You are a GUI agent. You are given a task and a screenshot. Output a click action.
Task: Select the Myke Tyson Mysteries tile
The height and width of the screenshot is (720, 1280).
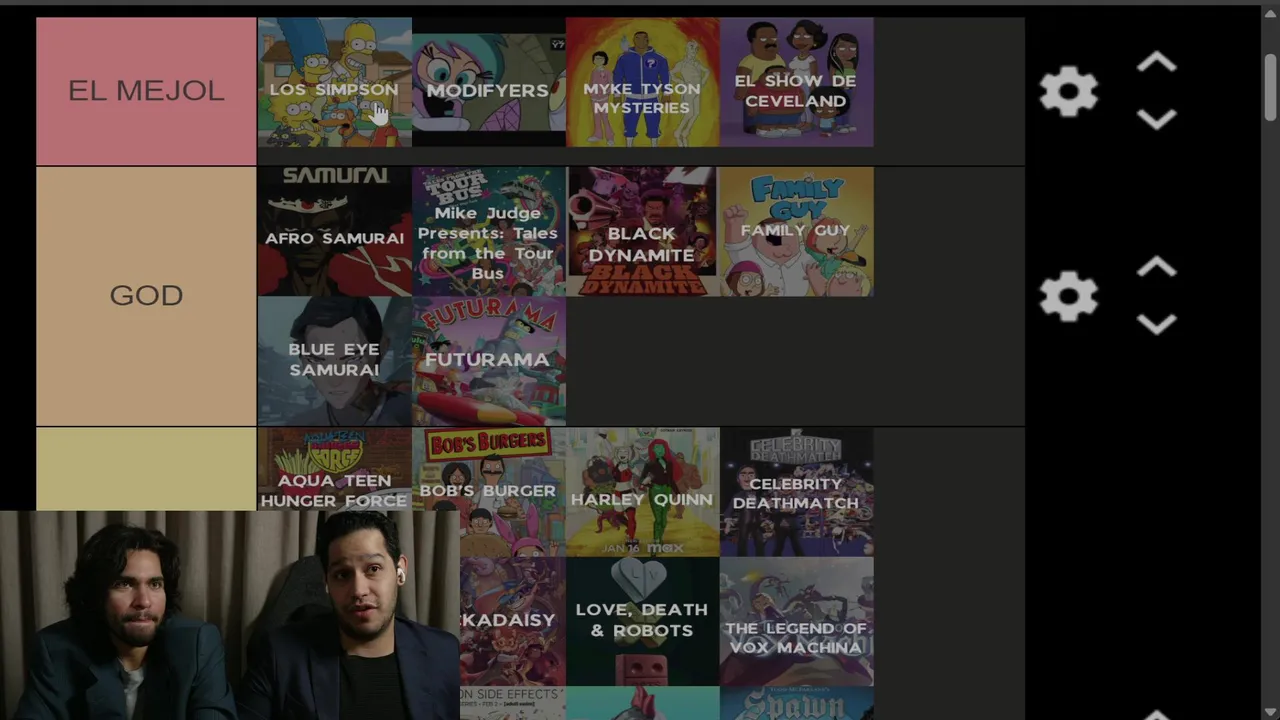pos(642,82)
